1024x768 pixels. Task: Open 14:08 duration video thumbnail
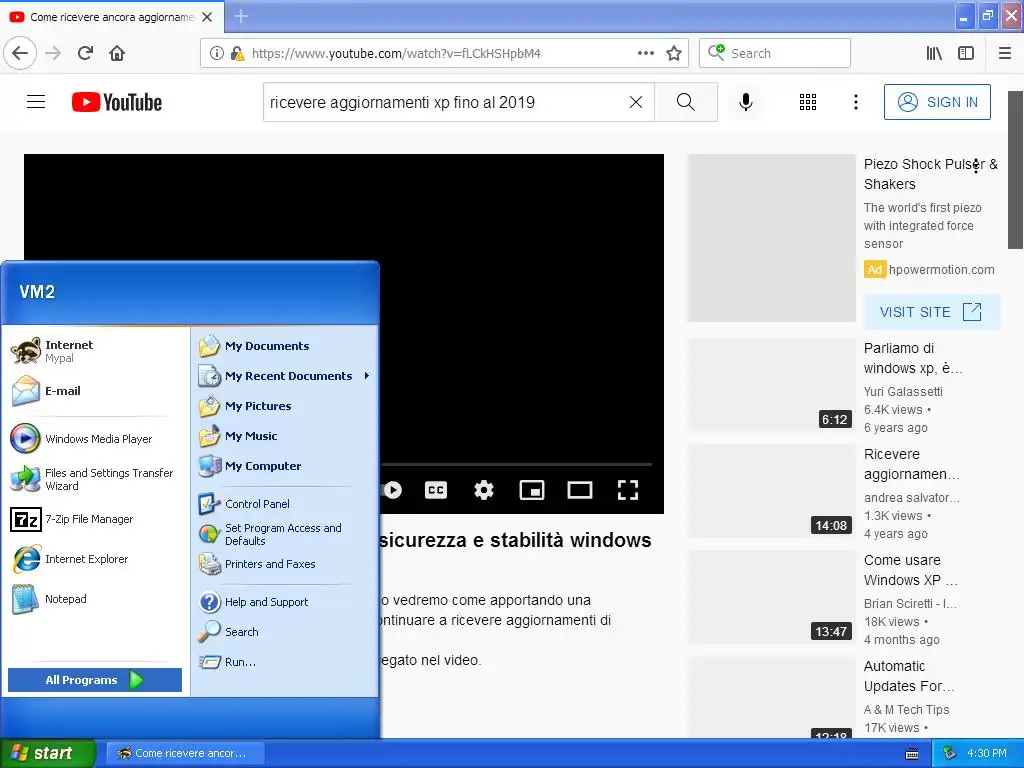(x=771, y=491)
